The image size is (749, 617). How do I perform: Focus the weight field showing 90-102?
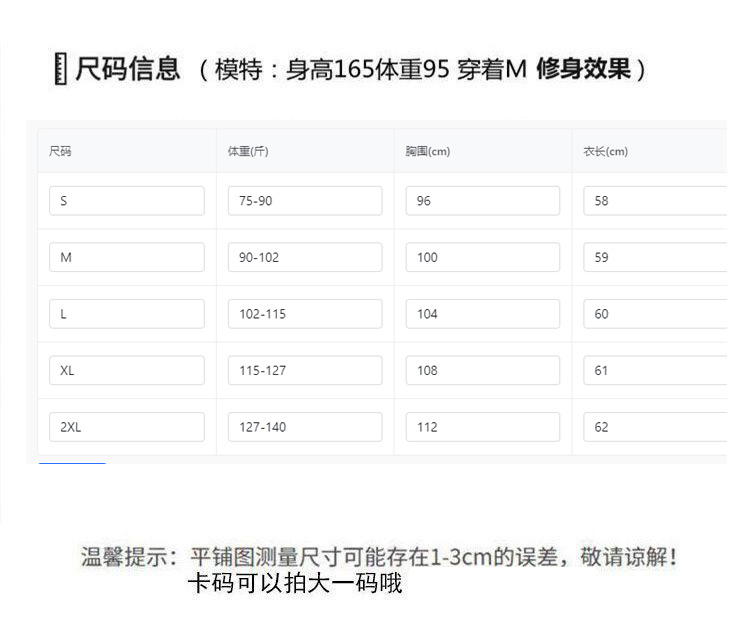tap(305, 257)
